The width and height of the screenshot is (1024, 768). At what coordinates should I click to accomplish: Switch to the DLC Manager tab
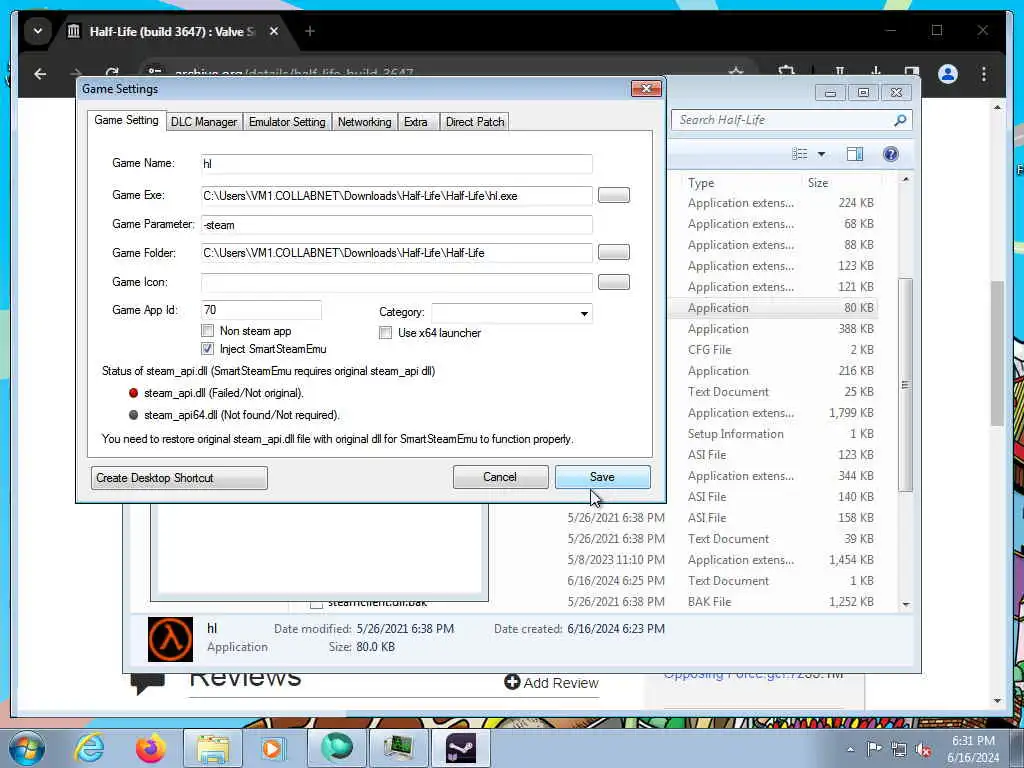pyautogui.click(x=204, y=122)
